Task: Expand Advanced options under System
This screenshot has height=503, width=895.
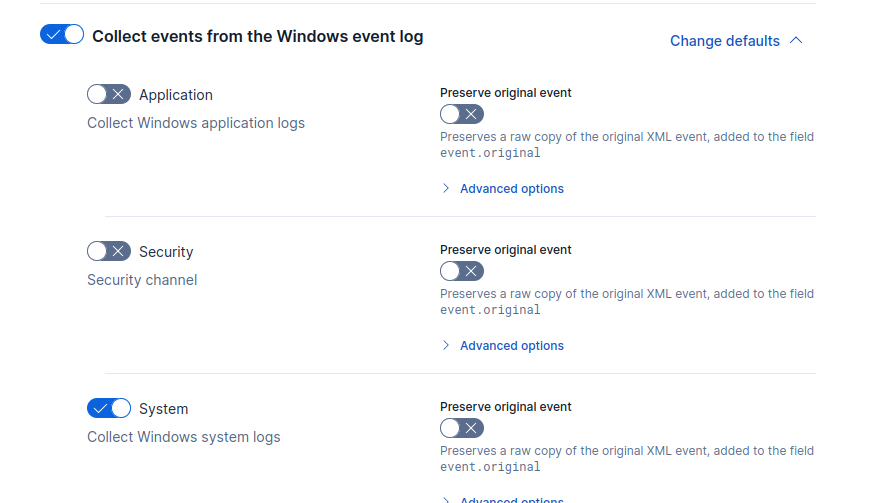Action: pyautogui.click(x=511, y=499)
